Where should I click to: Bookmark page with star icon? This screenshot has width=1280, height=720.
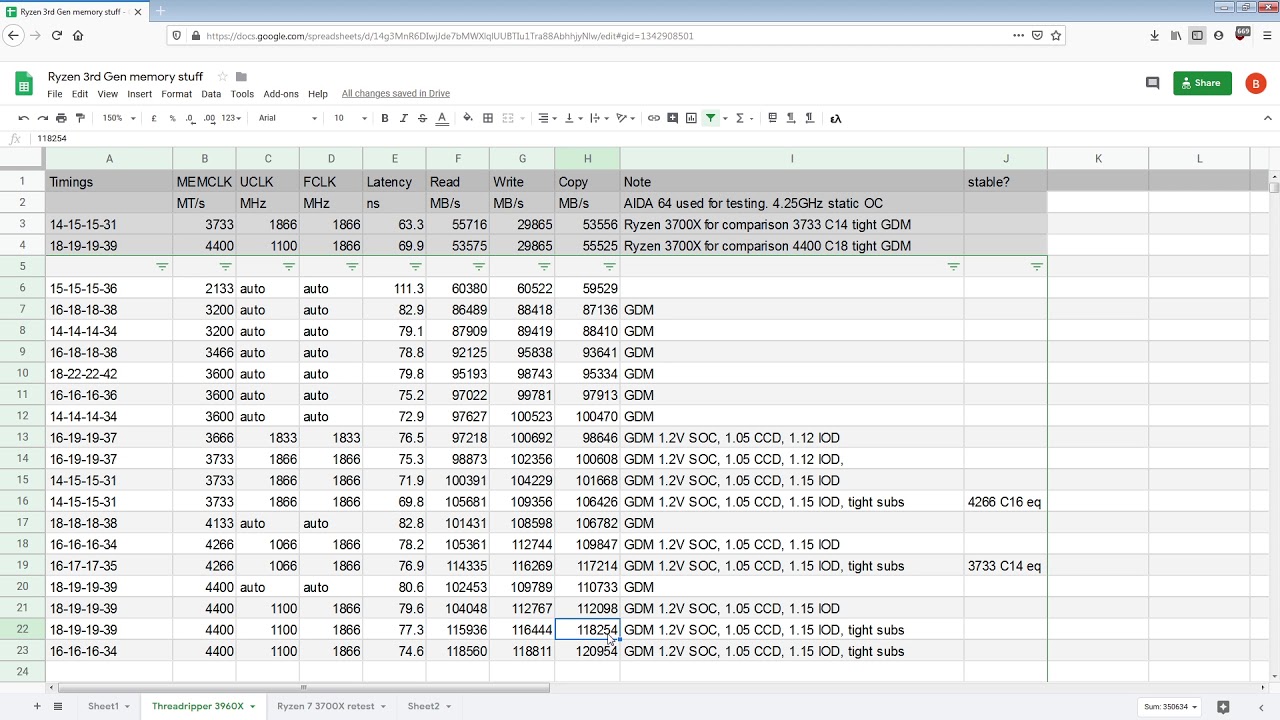click(1056, 35)
